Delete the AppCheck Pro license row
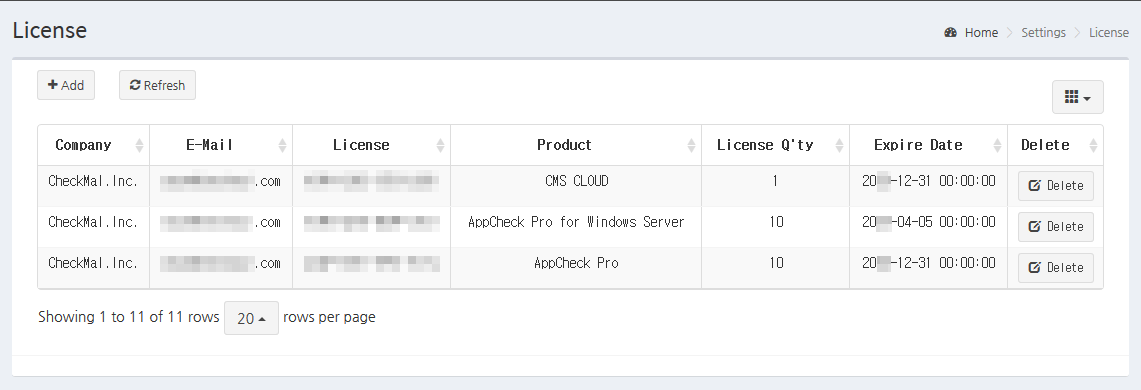 pyautogui.click(x=1055, y=268)
